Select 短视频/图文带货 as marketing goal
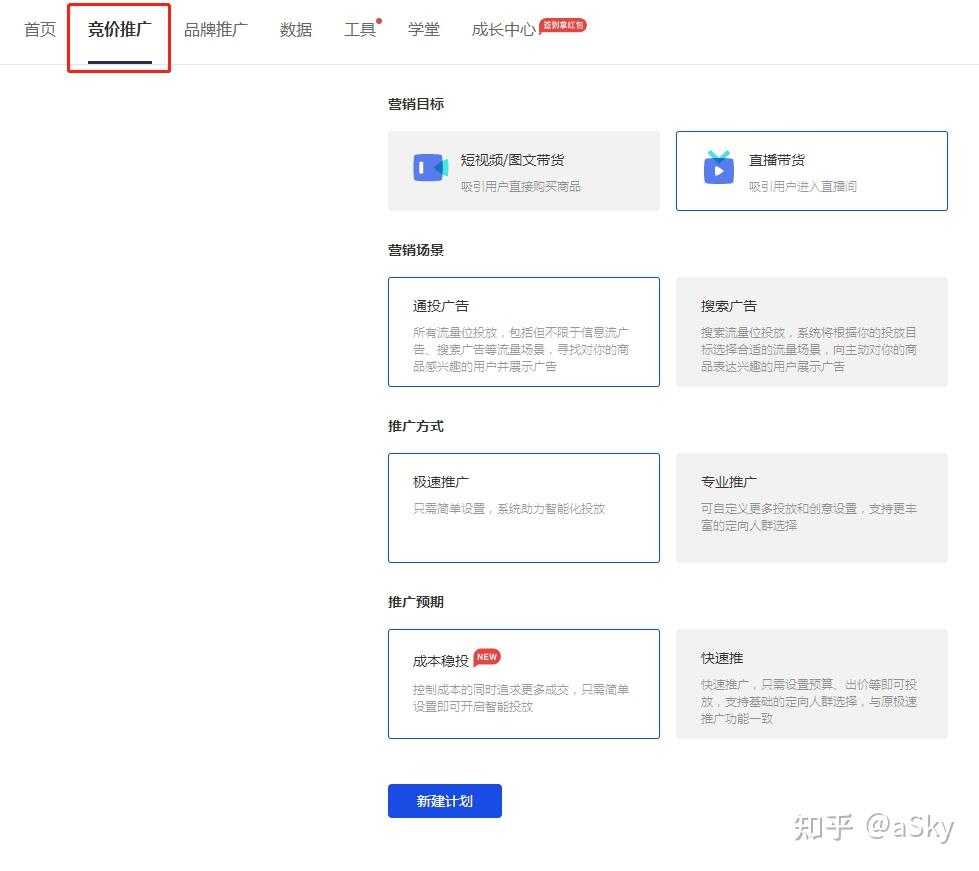Image resolution: width=979 pixels, height=871 pixels. [x=523, y=170]
